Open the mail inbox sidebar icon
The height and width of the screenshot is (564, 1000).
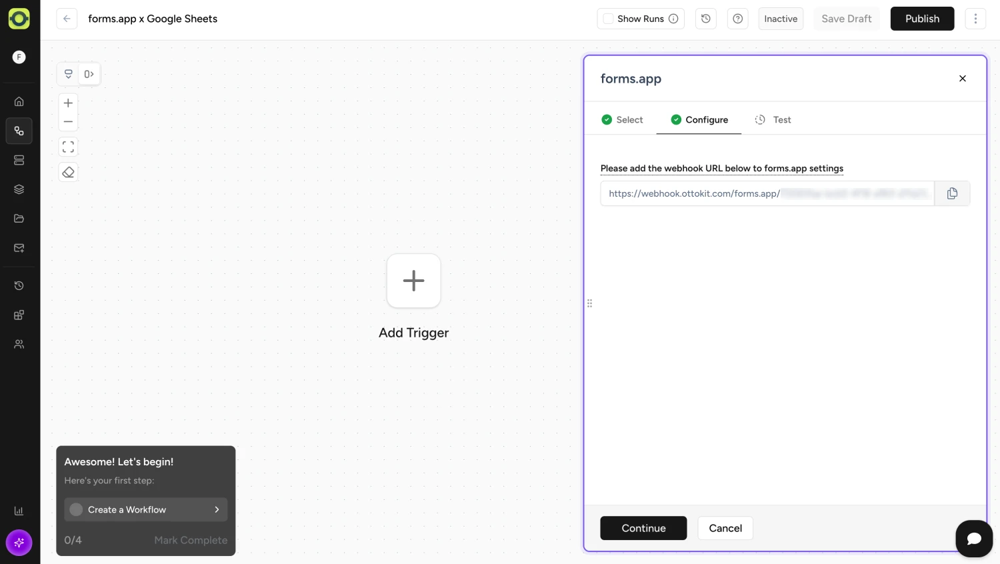[x=19, y=248]
